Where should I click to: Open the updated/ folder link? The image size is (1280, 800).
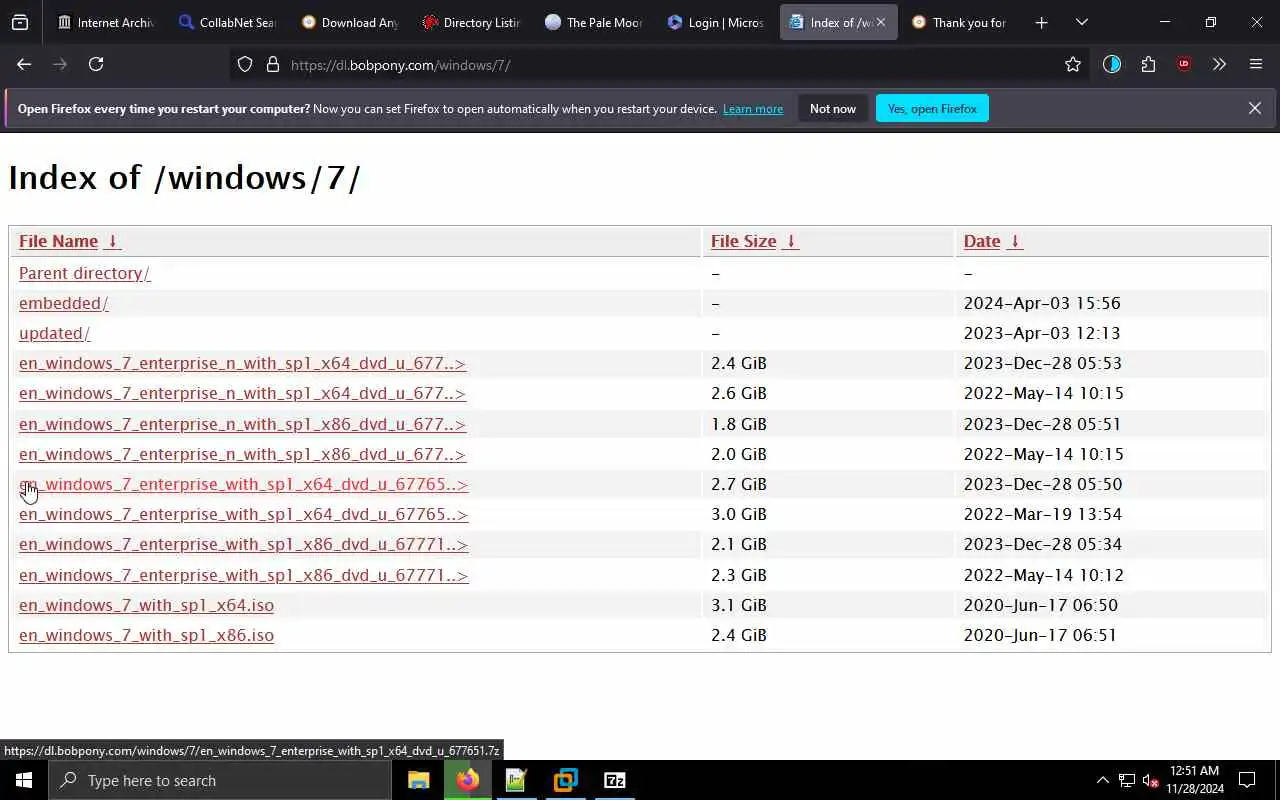click(x=54, y=333)
